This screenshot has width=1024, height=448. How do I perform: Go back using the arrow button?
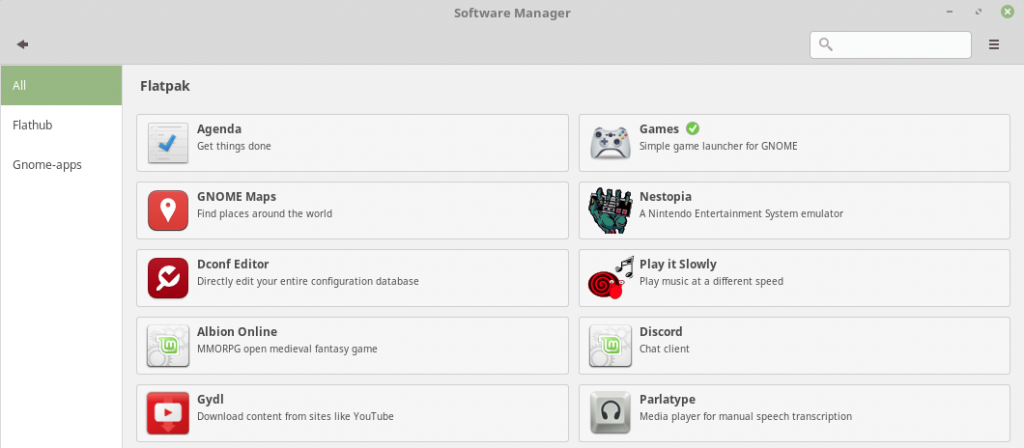click(x=22, y=44)
